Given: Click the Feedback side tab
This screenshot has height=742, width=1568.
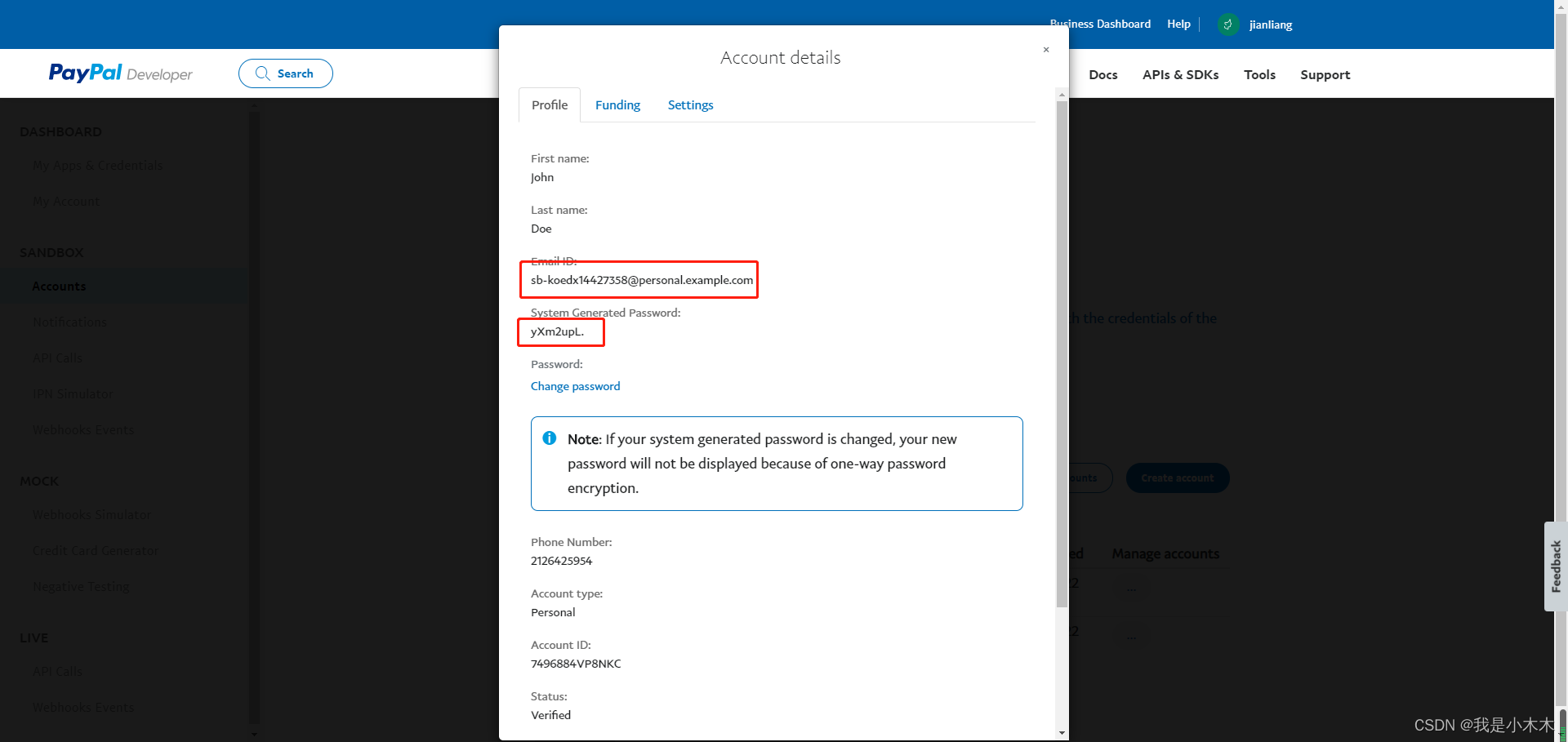Looking at the screenshot, I should [1555, 566].
